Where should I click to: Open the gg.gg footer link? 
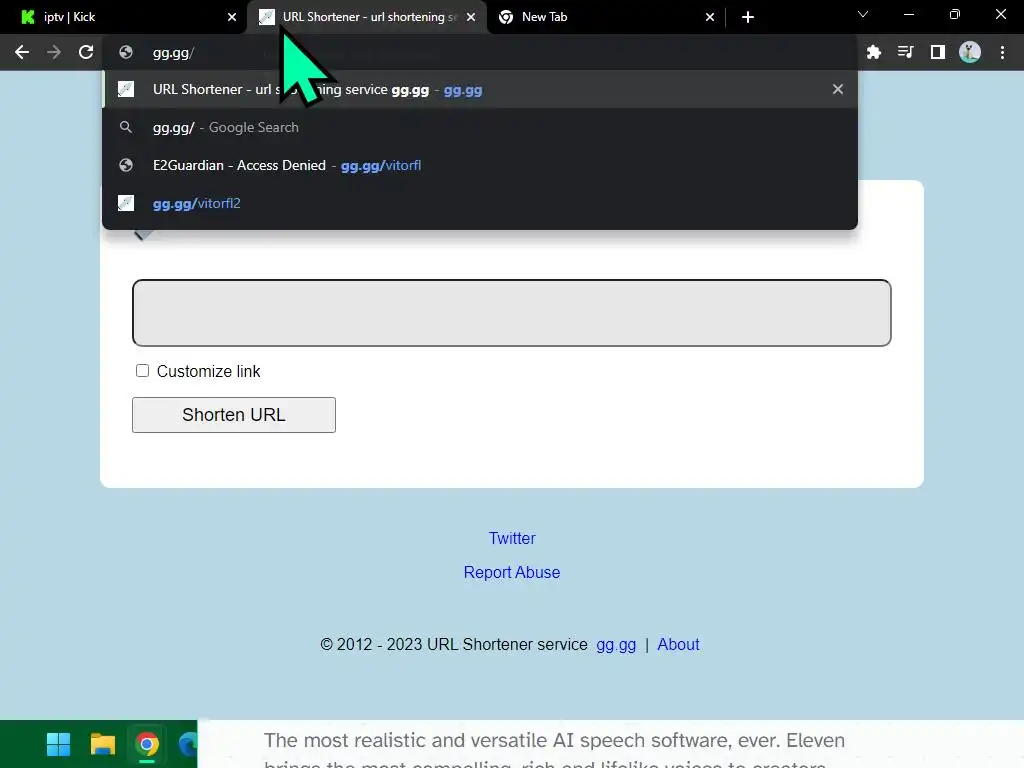pos(616,645)
